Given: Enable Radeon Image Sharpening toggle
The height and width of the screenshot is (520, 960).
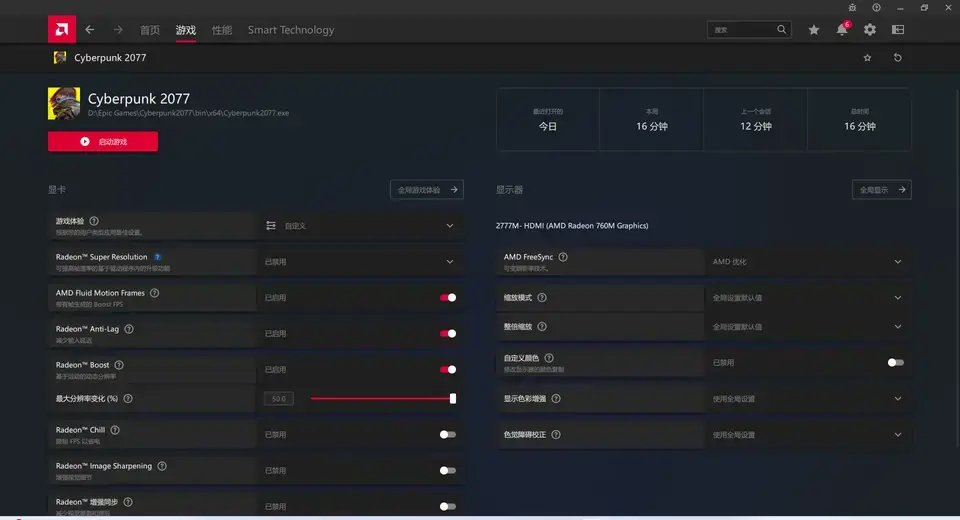Looking at the screenshot, I should pos(448,470).
